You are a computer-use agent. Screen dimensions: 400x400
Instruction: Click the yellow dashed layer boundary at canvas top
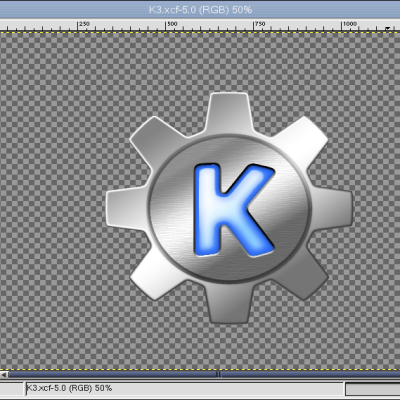[x=200, y=32]
